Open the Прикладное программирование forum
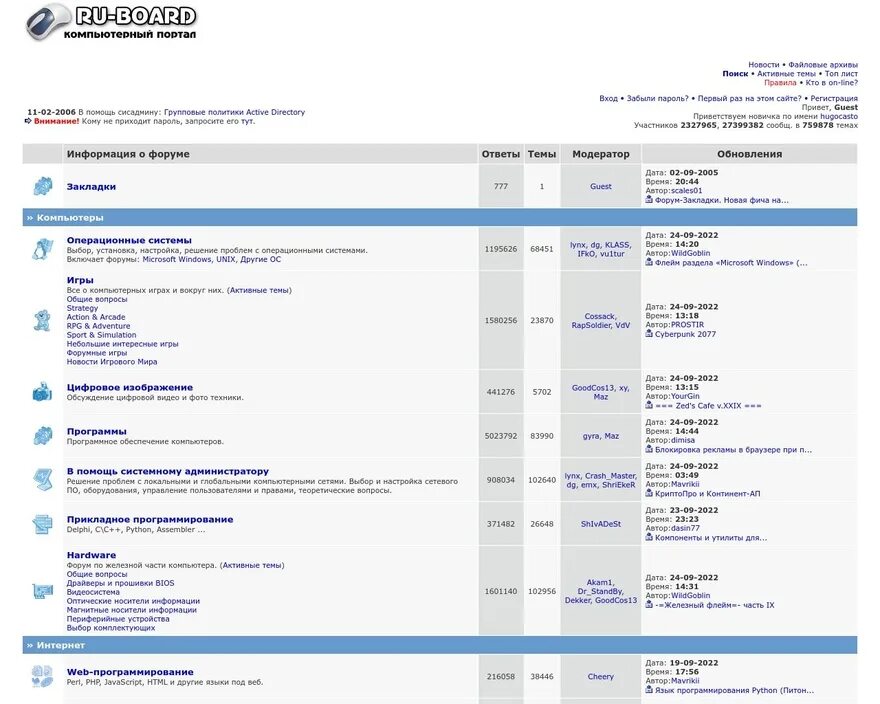 coord(150,520)
